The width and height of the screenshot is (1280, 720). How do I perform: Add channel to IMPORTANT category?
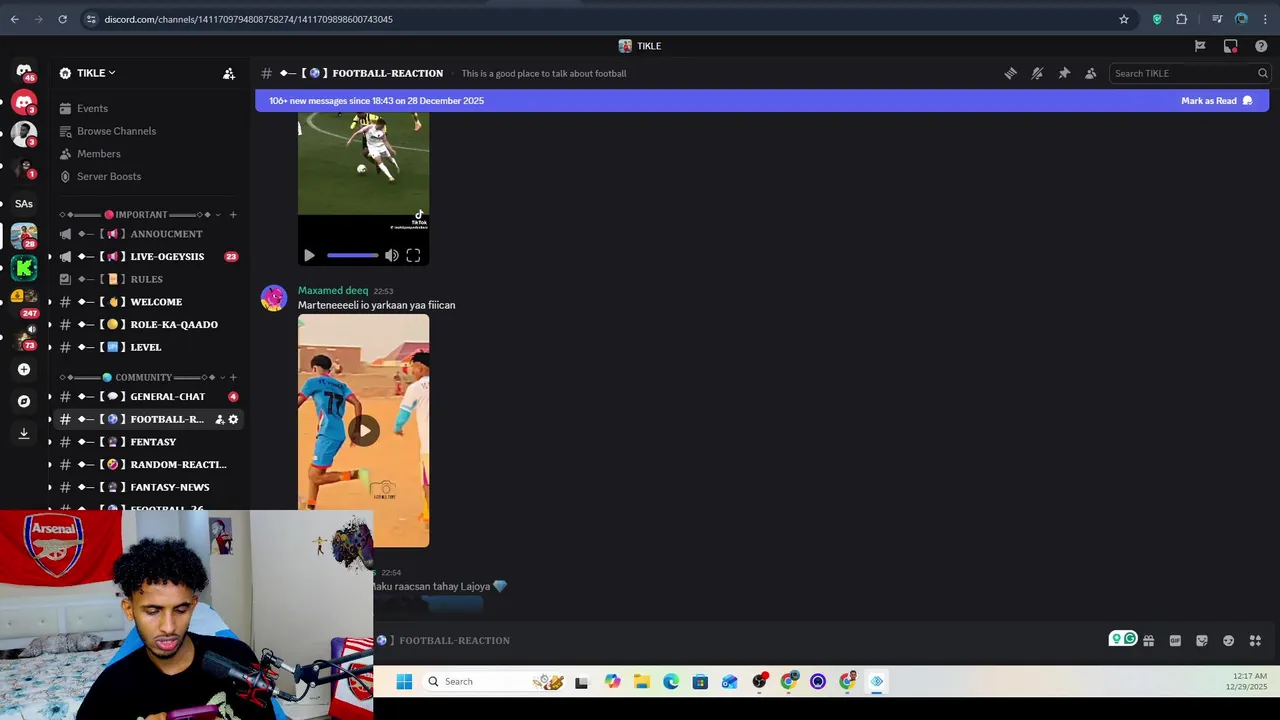click(233, 215)
